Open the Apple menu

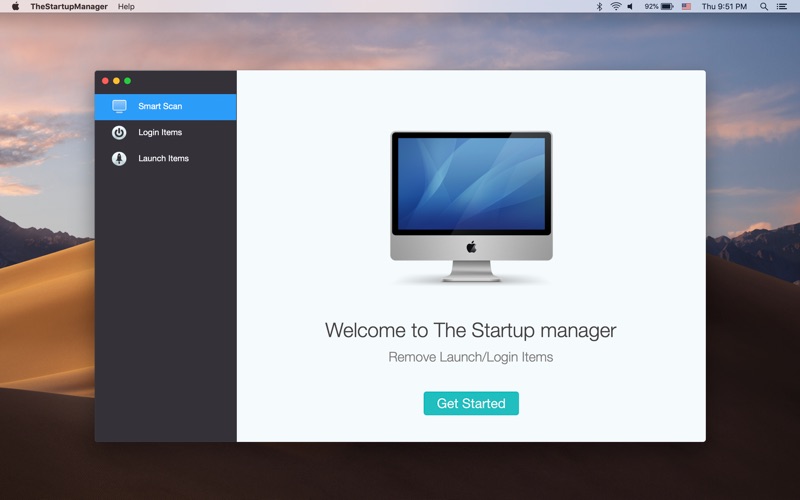point(15,6)
